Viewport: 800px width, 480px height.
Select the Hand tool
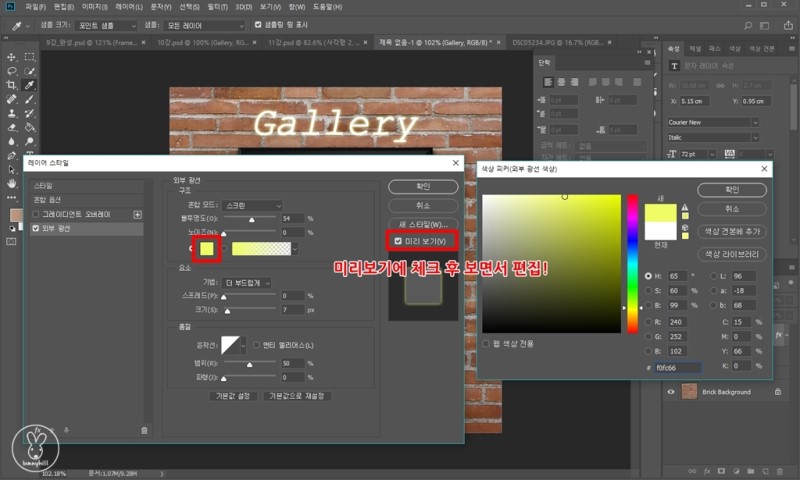[12, 184]
